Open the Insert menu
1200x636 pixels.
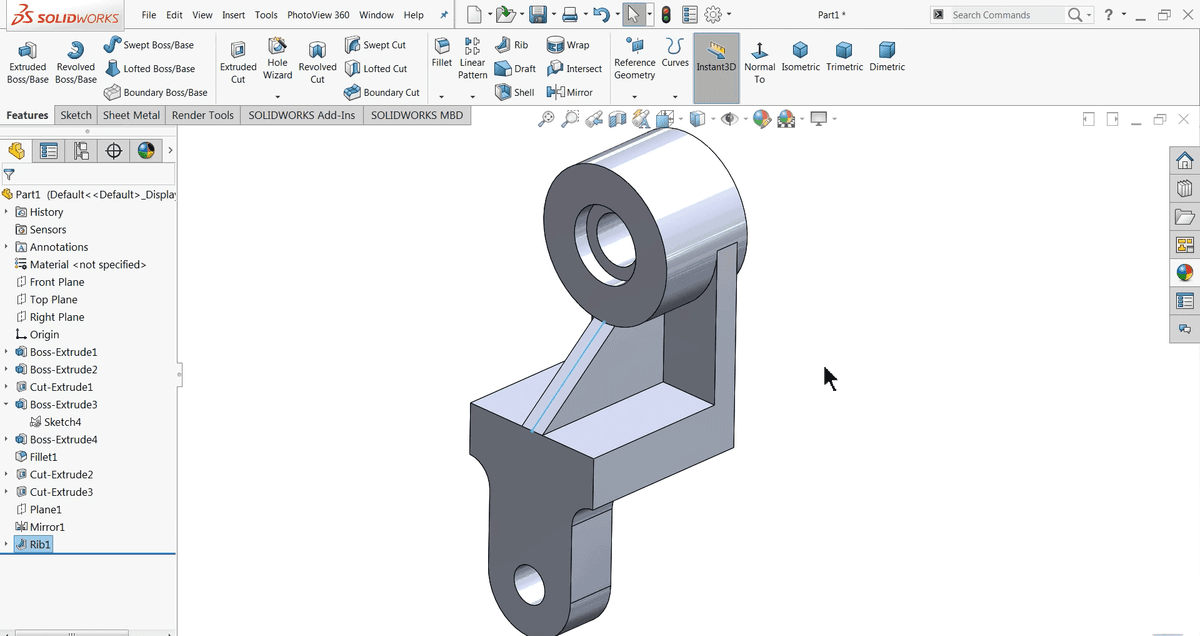coord(233,15)
